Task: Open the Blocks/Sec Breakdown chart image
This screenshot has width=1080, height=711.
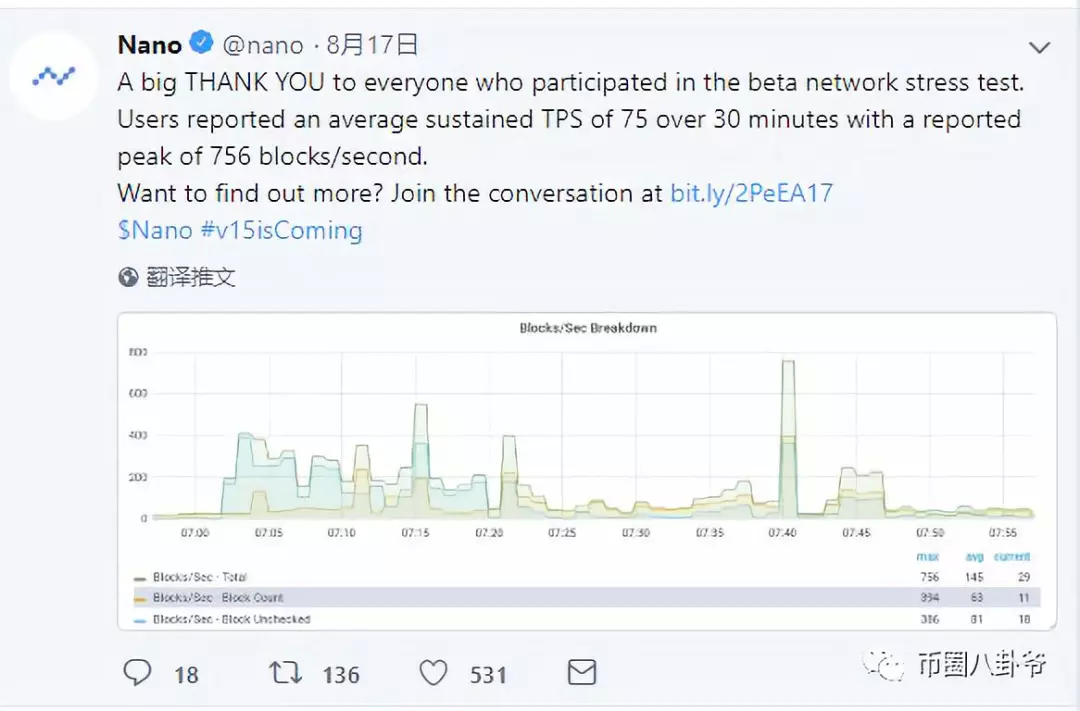Action: pos(587,471)
